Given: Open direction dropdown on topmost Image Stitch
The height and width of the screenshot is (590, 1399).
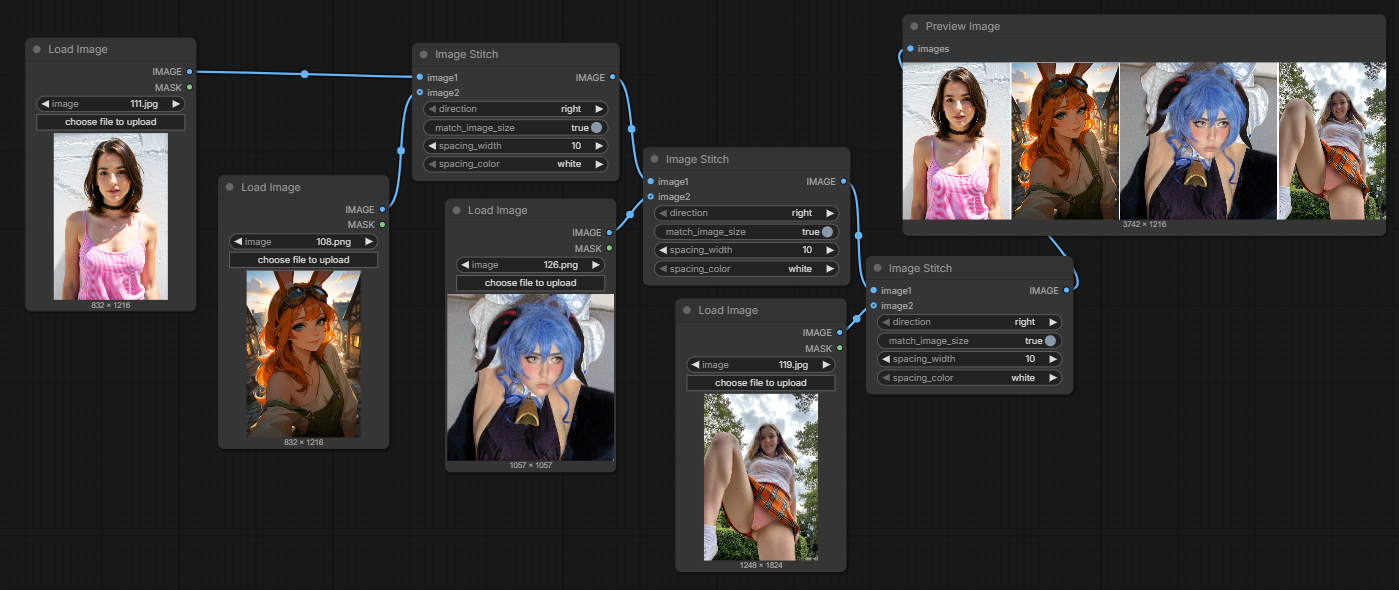Looking at the screenshot, I should (516, 109).
